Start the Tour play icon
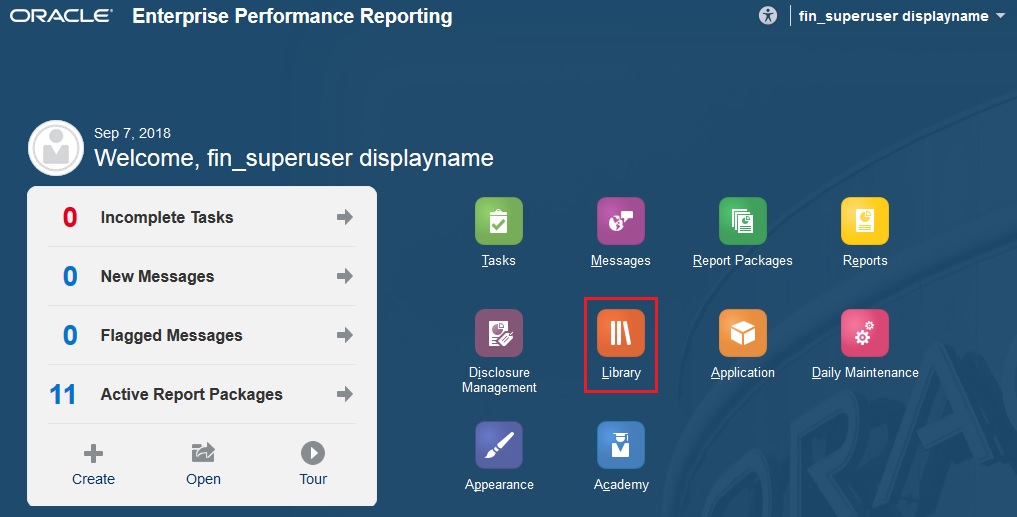Viewport: 1017px width, 517px height. (313, 453)
